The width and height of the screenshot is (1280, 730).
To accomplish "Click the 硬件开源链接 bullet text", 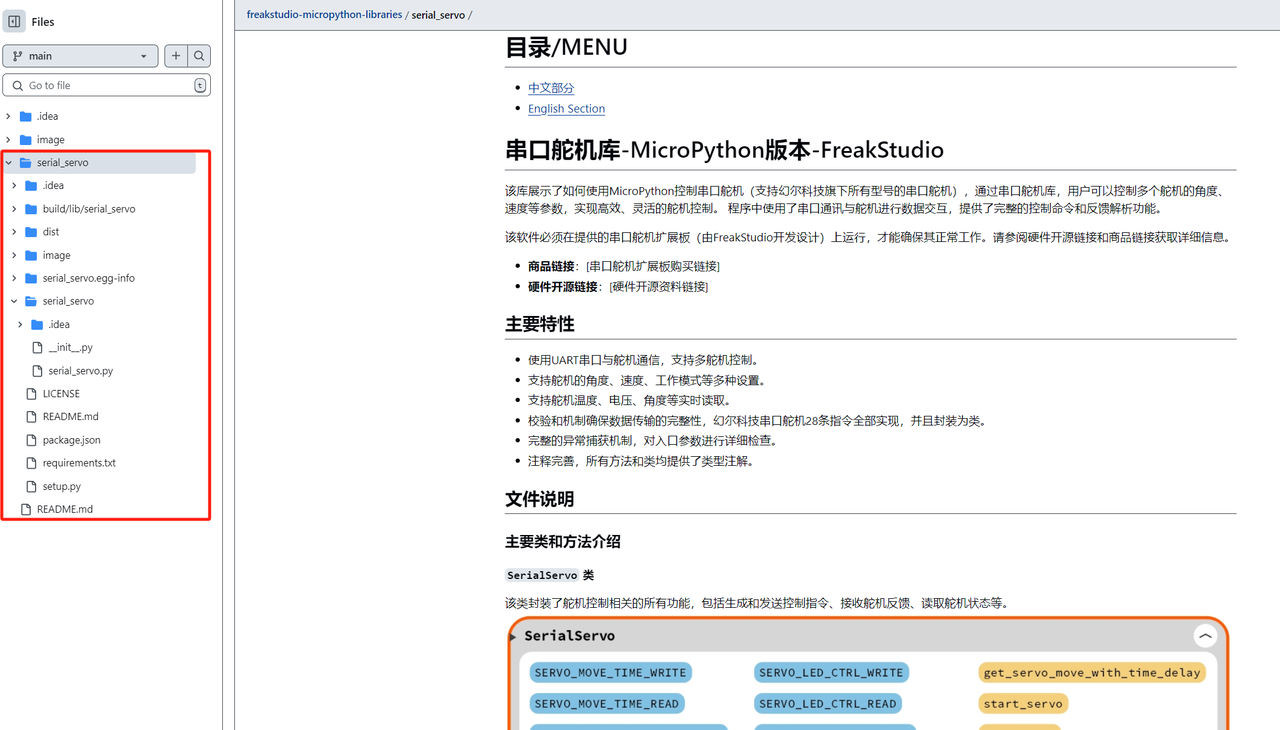I will (618, 286).
